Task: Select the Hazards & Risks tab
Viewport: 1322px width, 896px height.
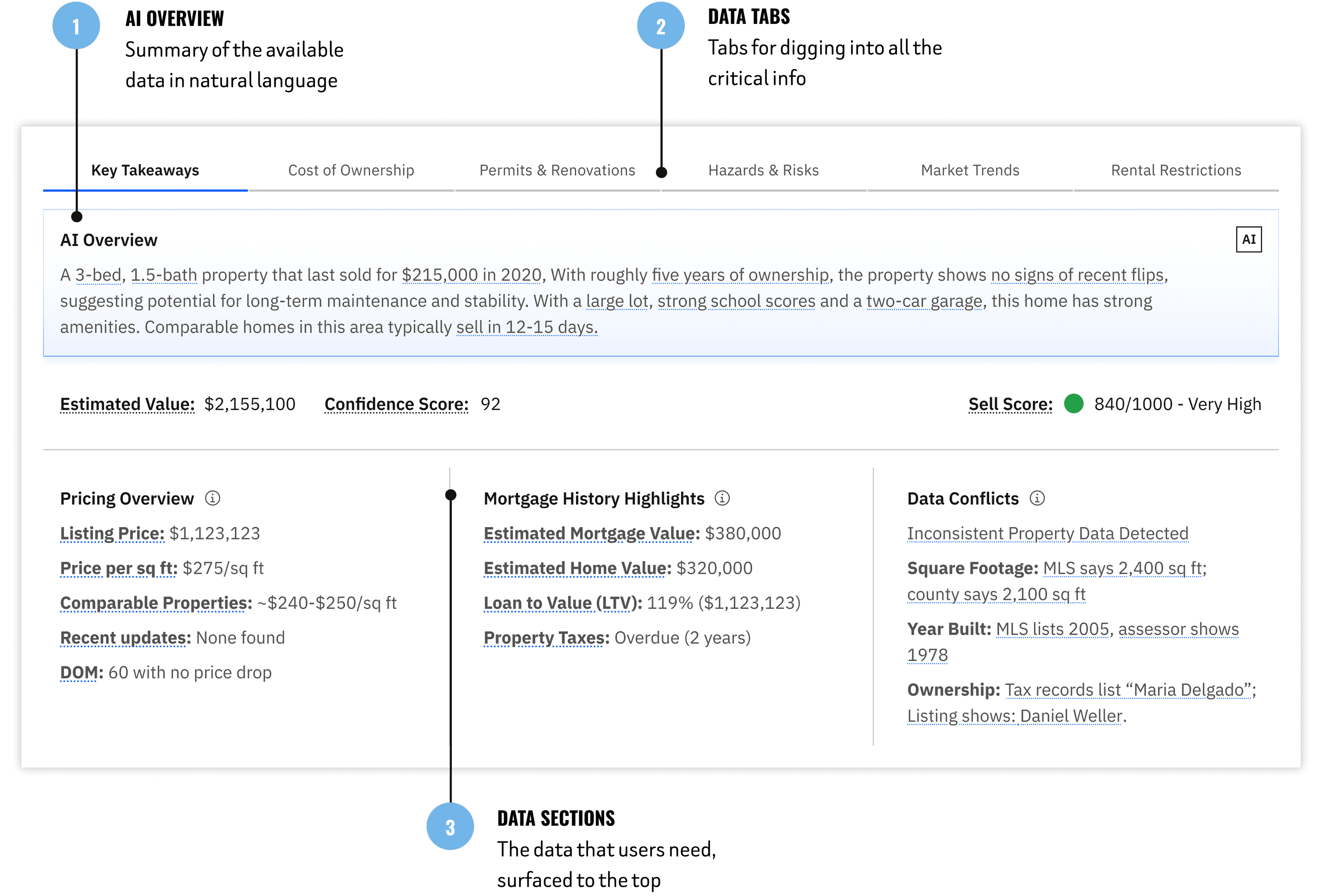Action: coord(763,170)
